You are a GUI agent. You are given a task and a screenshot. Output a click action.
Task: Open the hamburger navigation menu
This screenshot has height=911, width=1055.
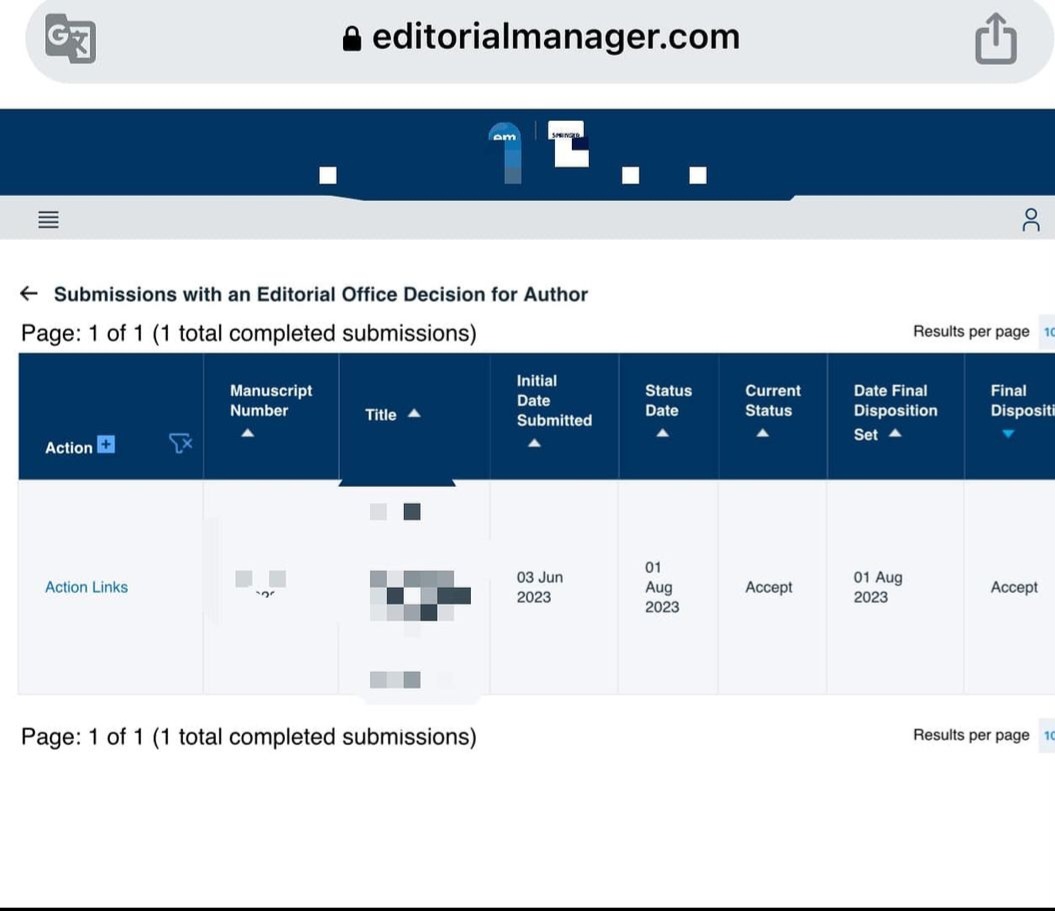(x=49, y=219)
